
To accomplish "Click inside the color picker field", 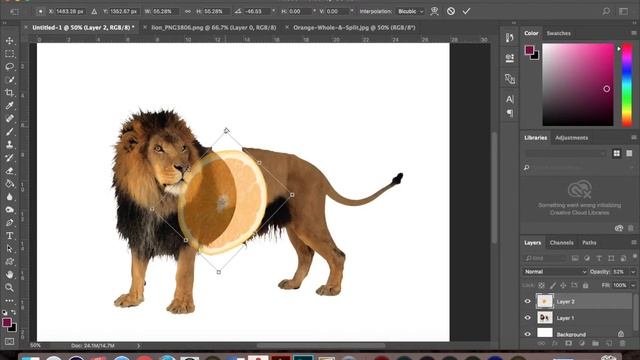I will pyautogui.click(x=578, y=85).
